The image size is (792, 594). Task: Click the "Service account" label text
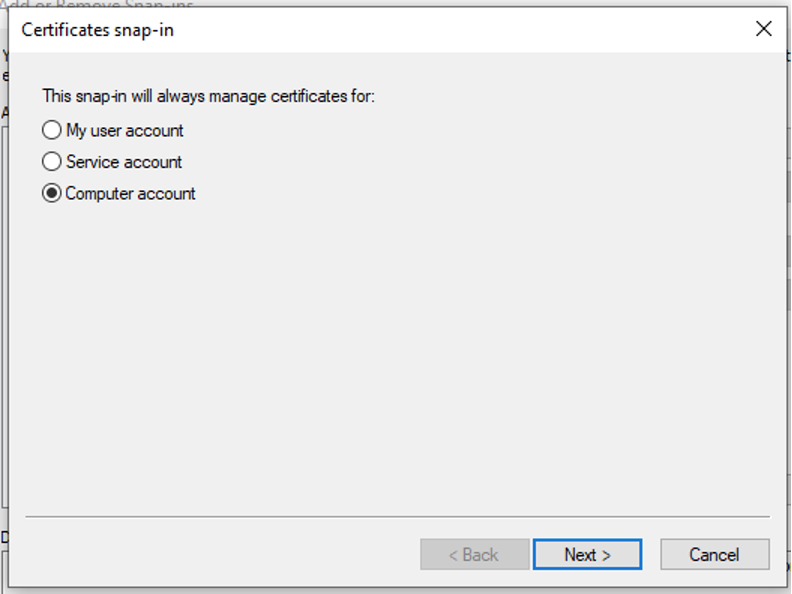pyautogui.click(x=124, y=162)
